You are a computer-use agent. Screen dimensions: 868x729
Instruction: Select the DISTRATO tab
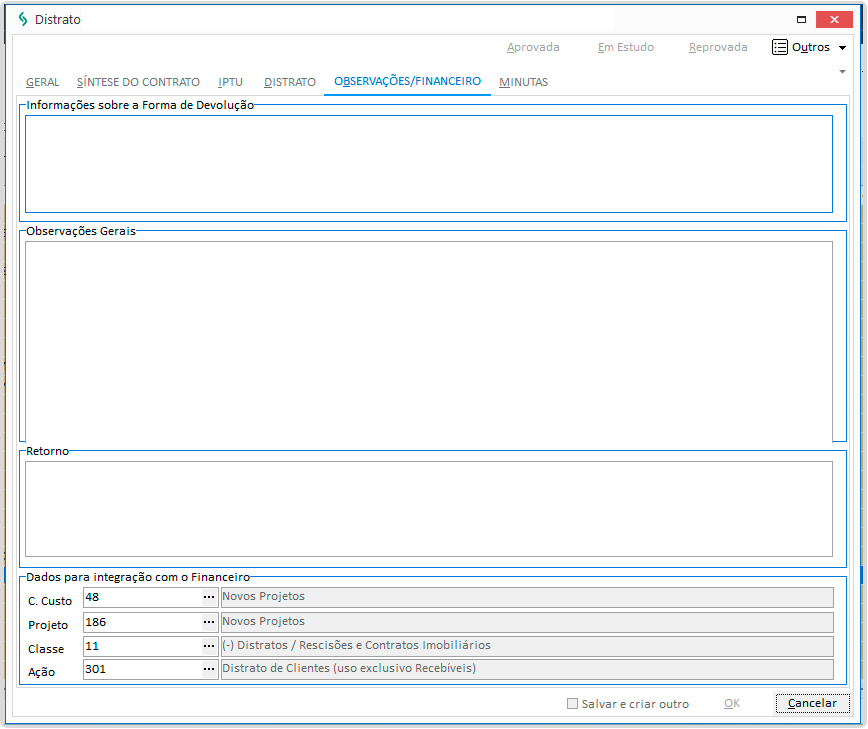pyautogui.click(x=290, y=82)
